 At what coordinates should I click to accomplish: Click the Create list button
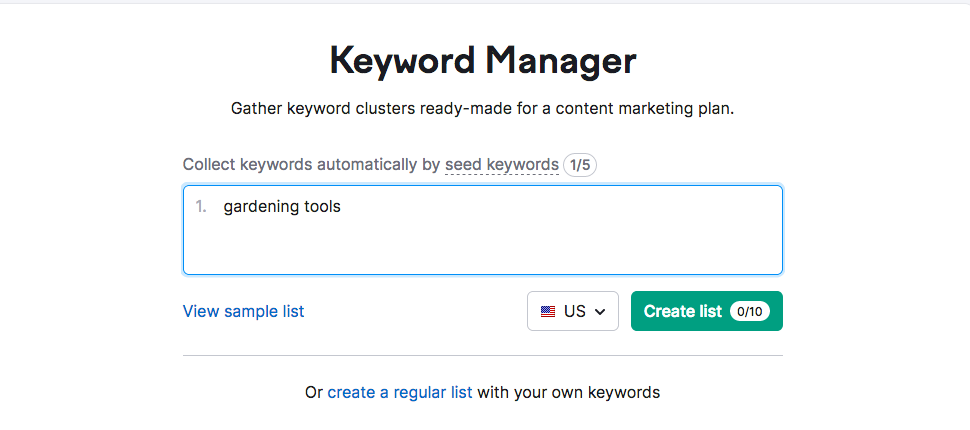[706, 311]
